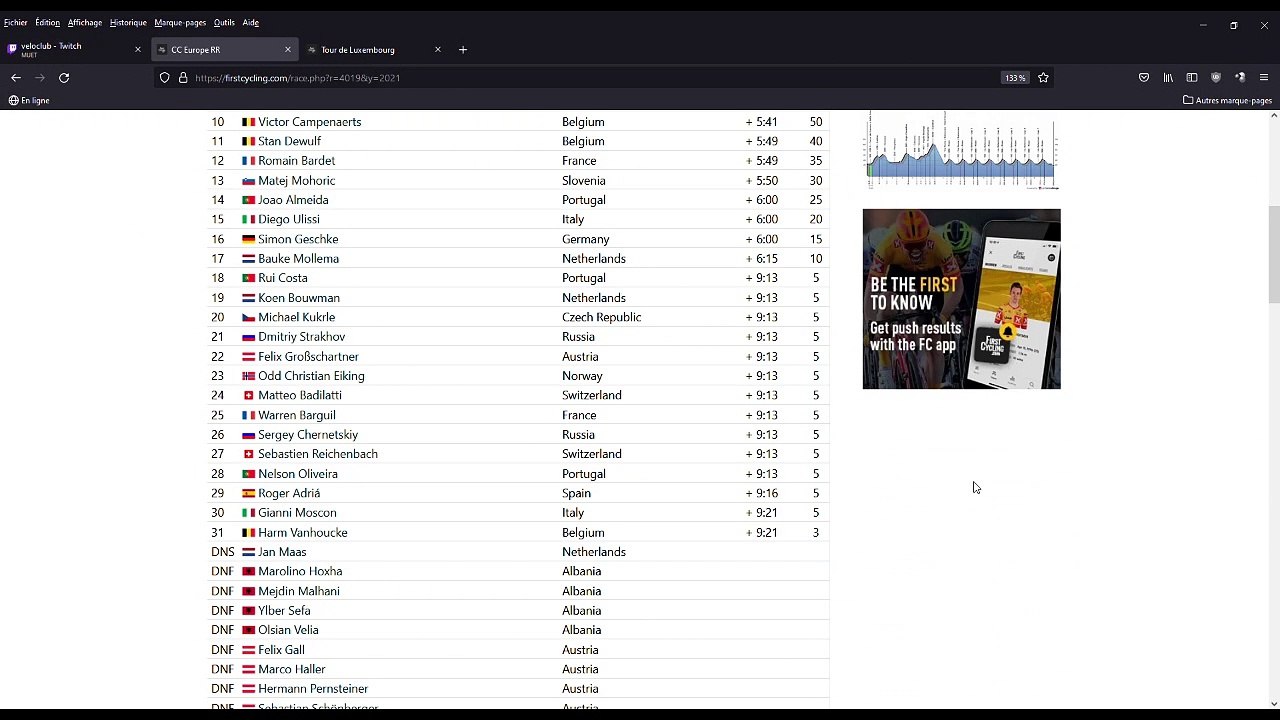Switch to the Tour de Luxembourg tab
1280x720 pixels.
[375, 49]
